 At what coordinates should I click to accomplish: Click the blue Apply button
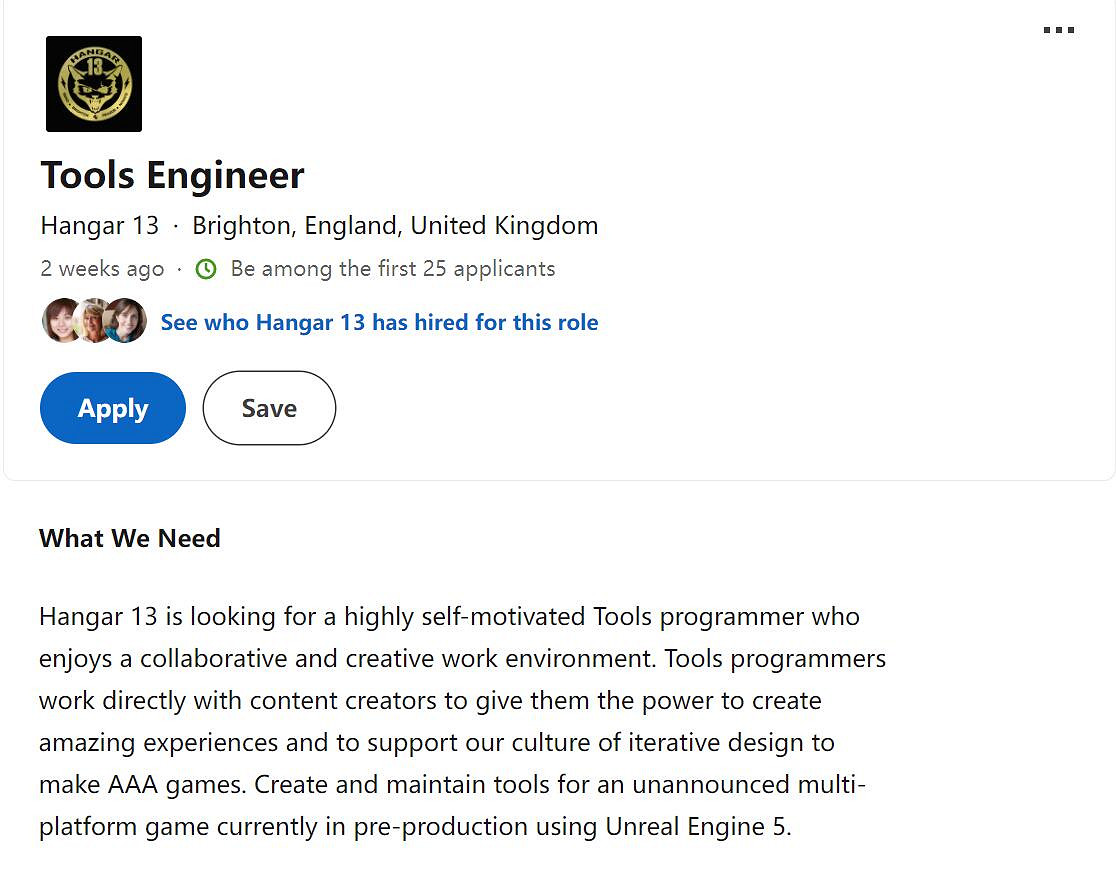[113, 408]
